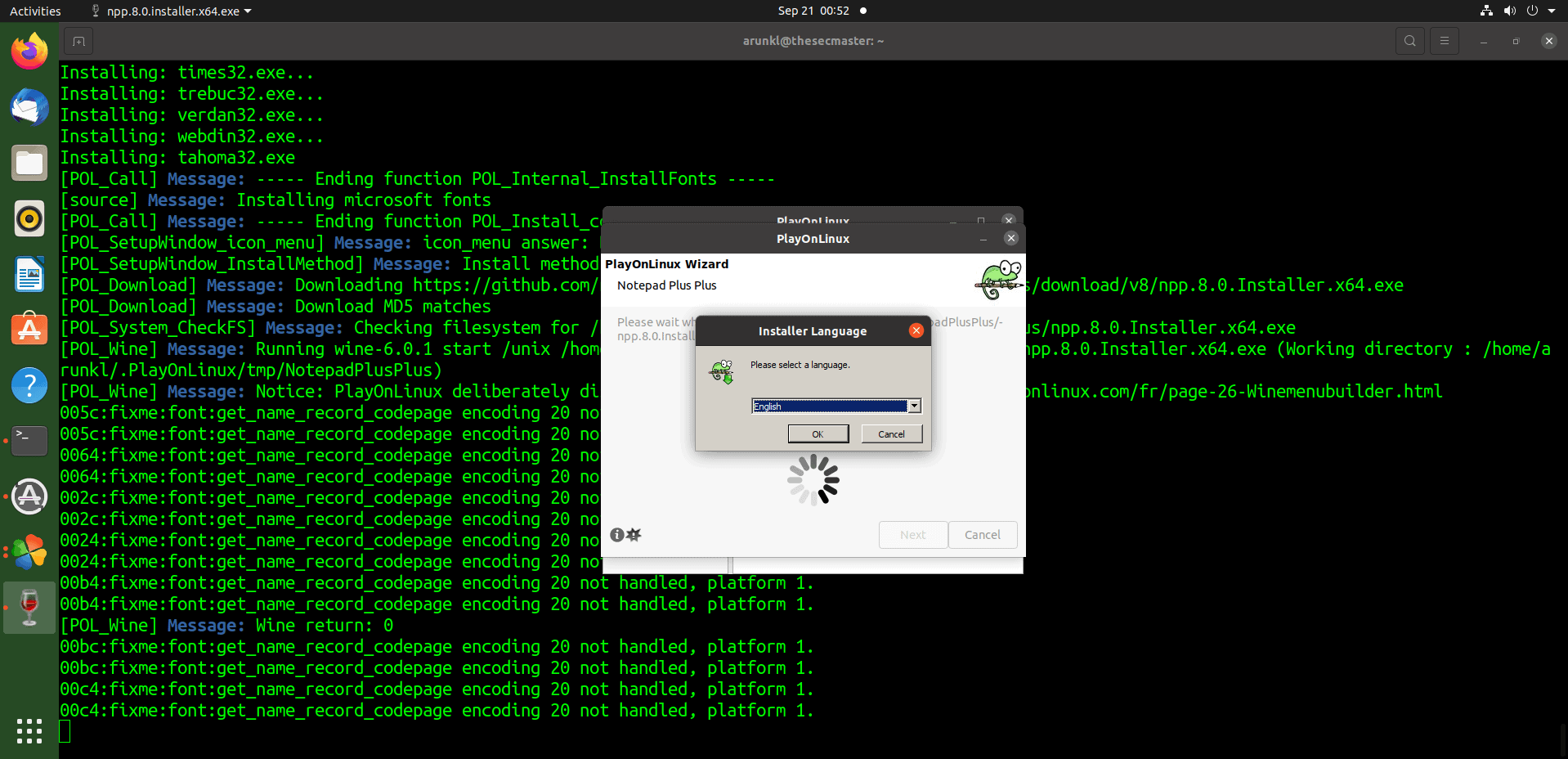Screen dimensions: 1568x759
Task: Click the terminal new tab icon
Action: click(78, 41)
